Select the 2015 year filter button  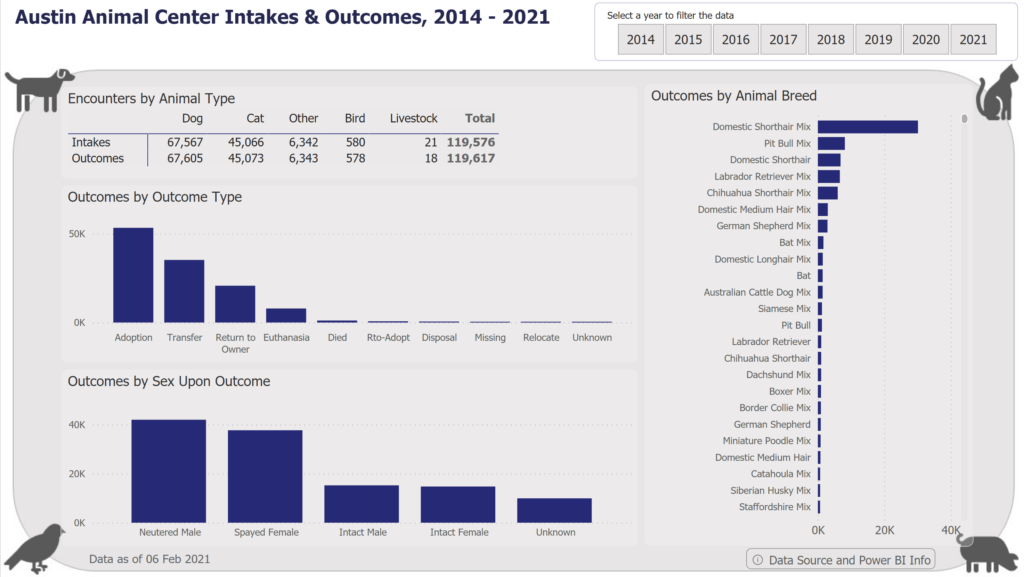tap(688, 39)
